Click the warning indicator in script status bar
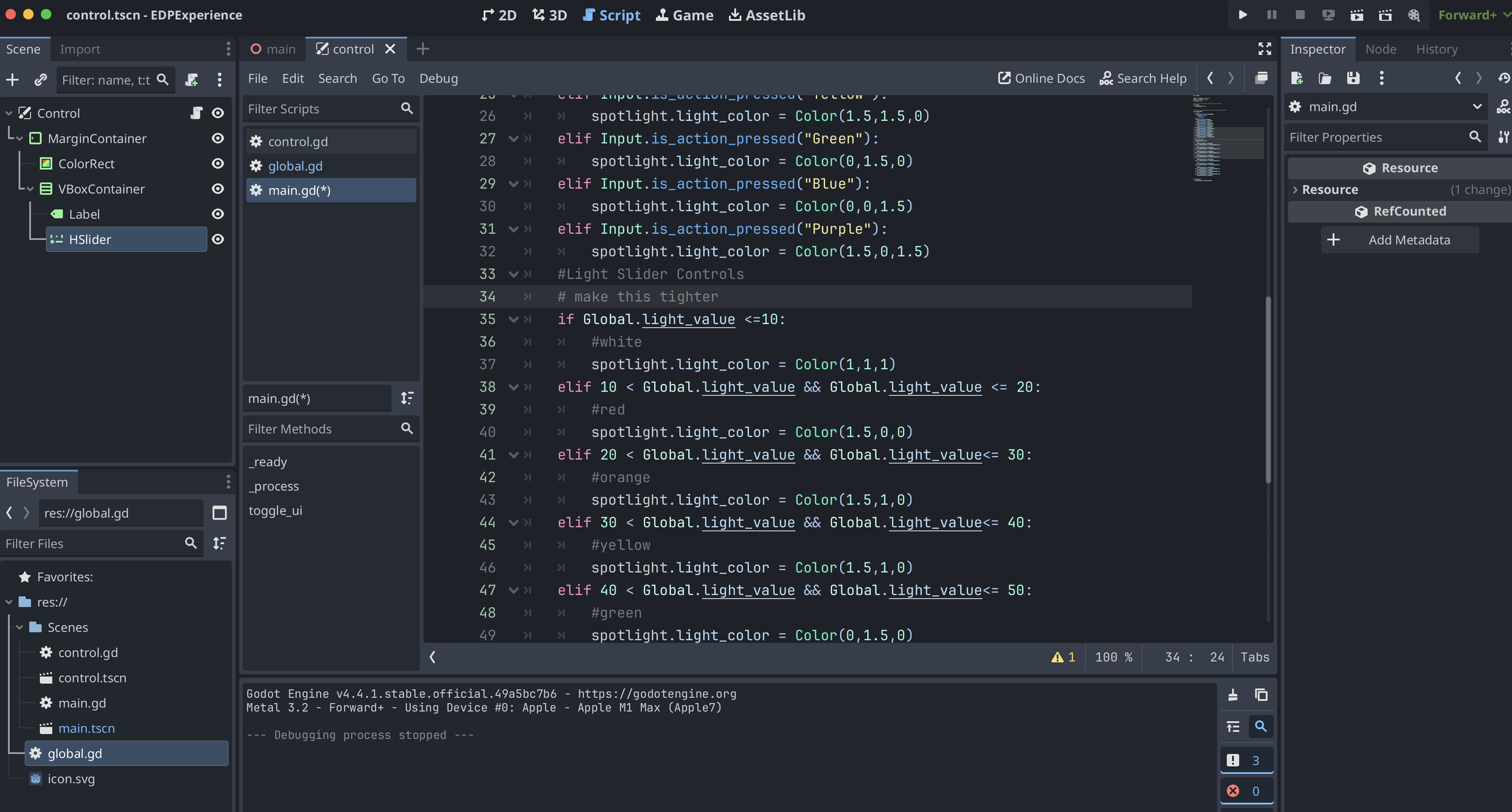The image size is (1512, 812). [x=1063, y=657]
